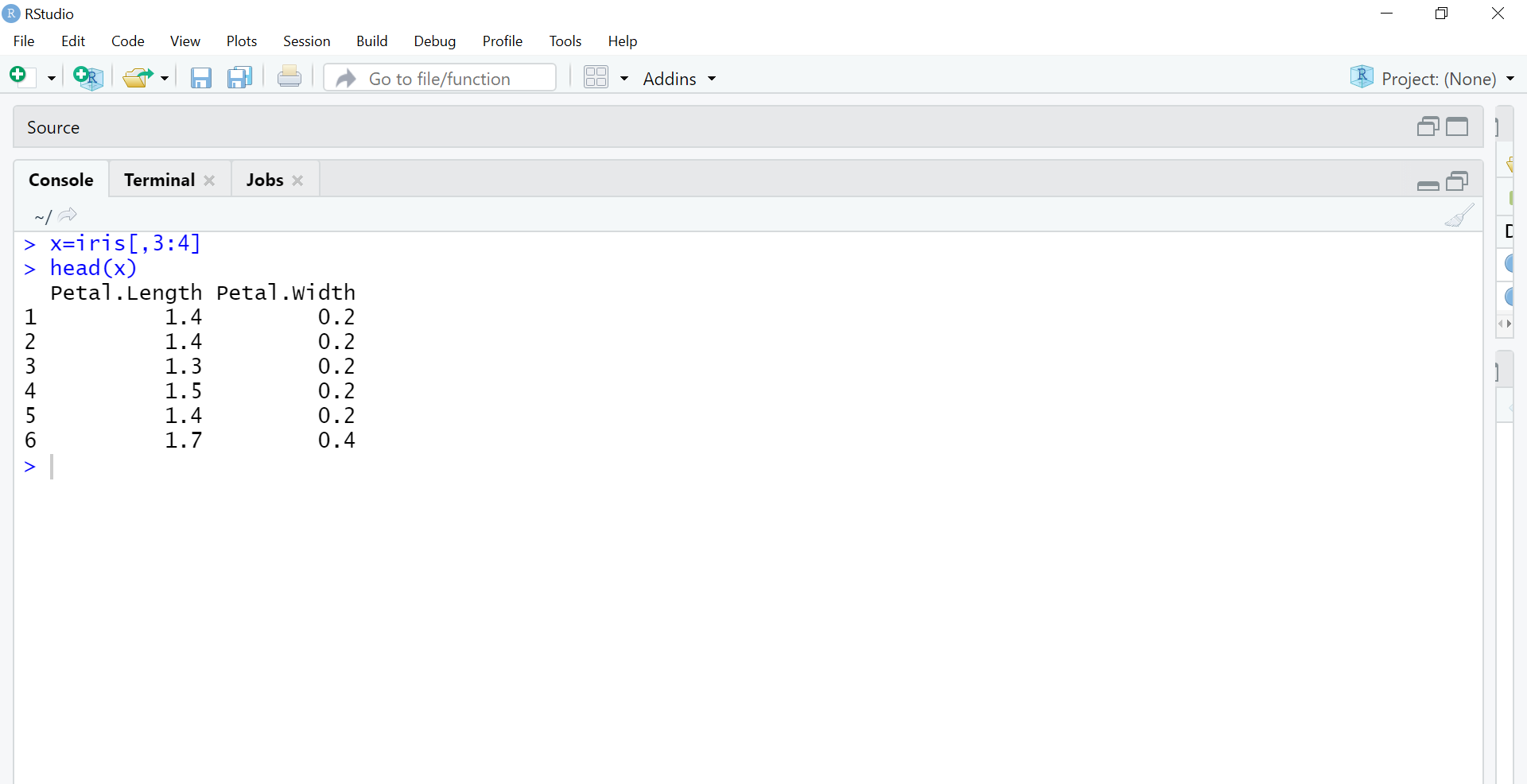Open the Profile menu
This screenshot has height=784, width=1527.
(x=503, y=41)
